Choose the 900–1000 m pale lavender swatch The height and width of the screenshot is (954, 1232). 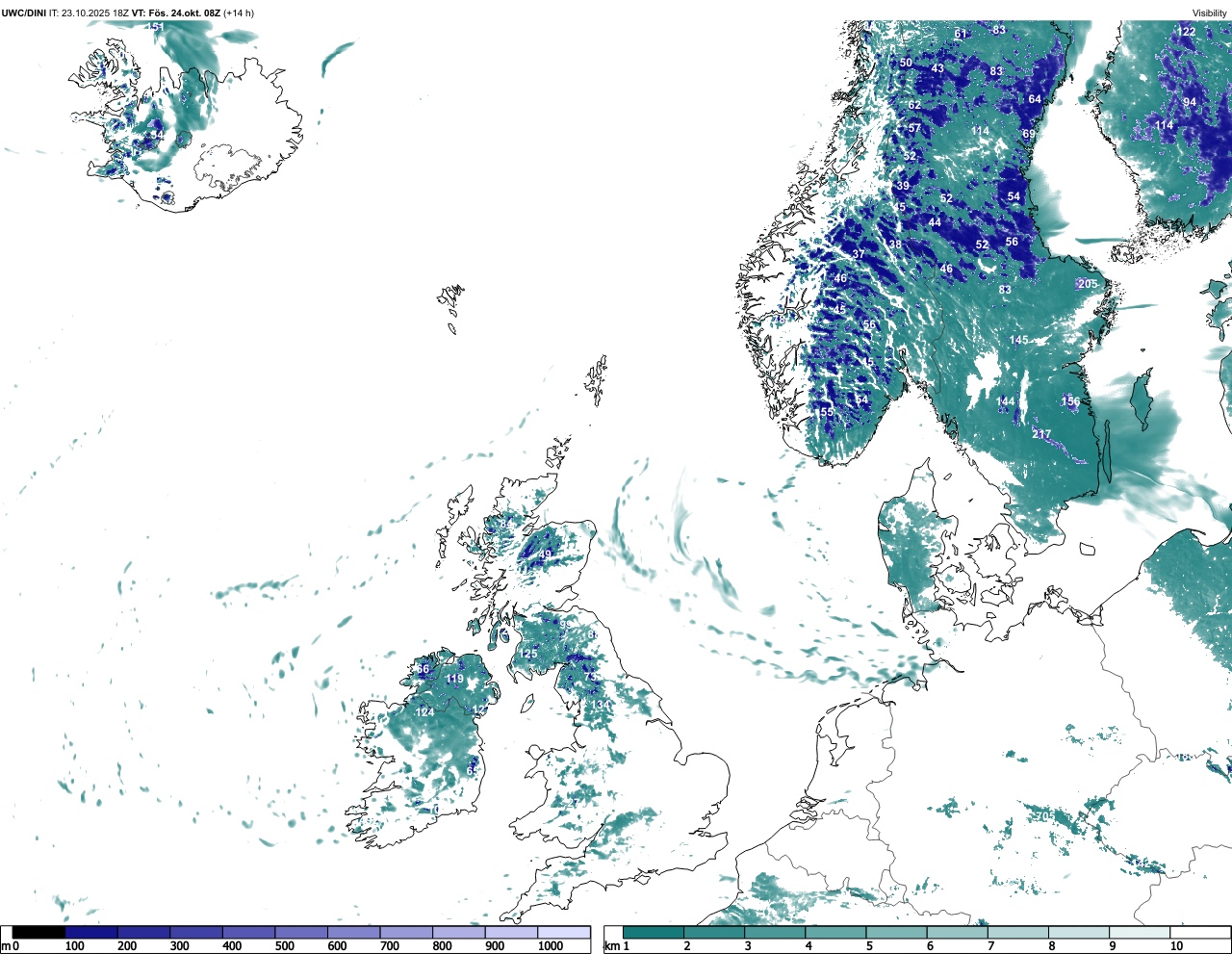(x=511, y=932)
